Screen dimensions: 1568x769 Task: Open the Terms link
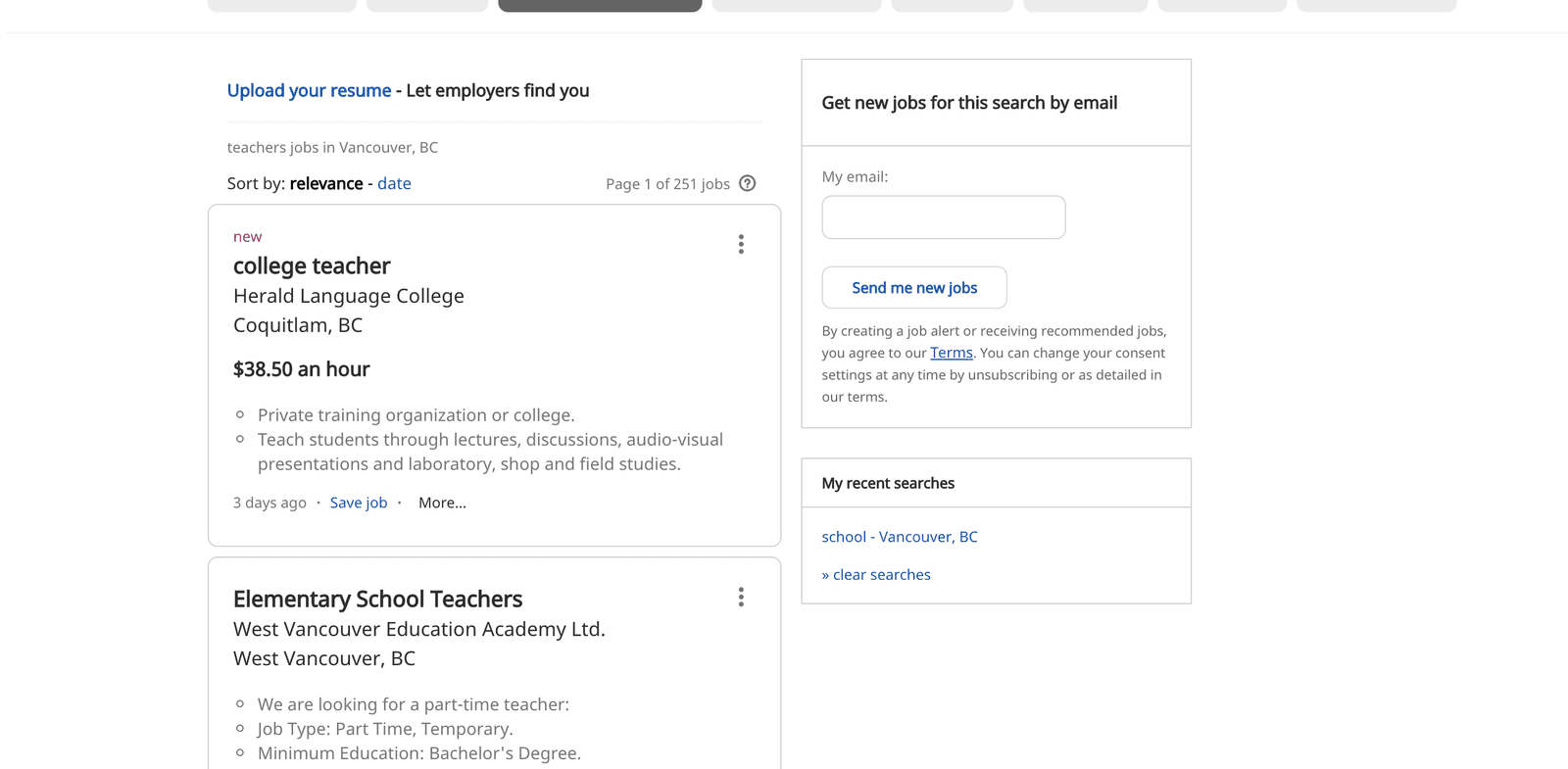[x=952, y=353]
